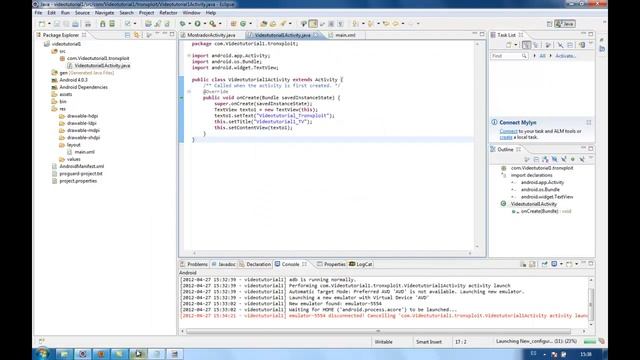Click the Search flashlight toolbar icon

(282, 24)
